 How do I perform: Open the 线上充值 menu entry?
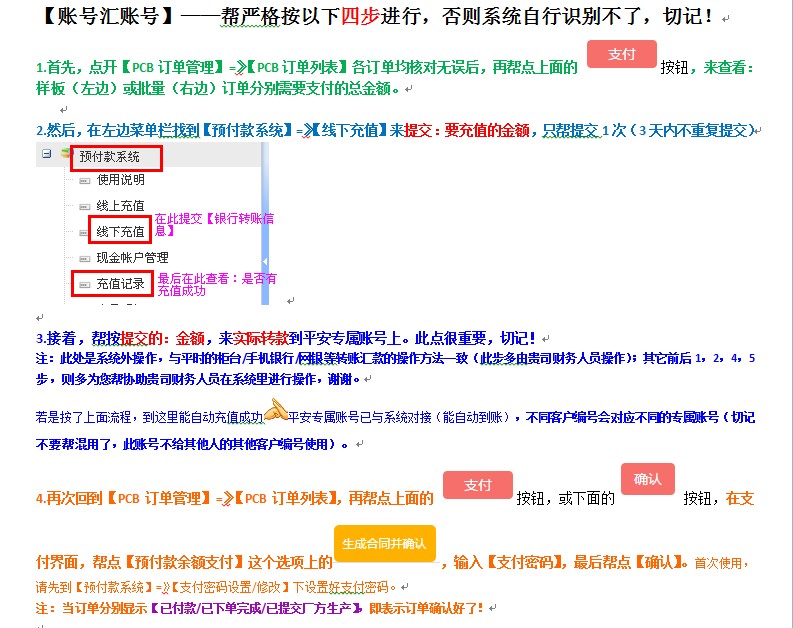click(x=120, y=206)
